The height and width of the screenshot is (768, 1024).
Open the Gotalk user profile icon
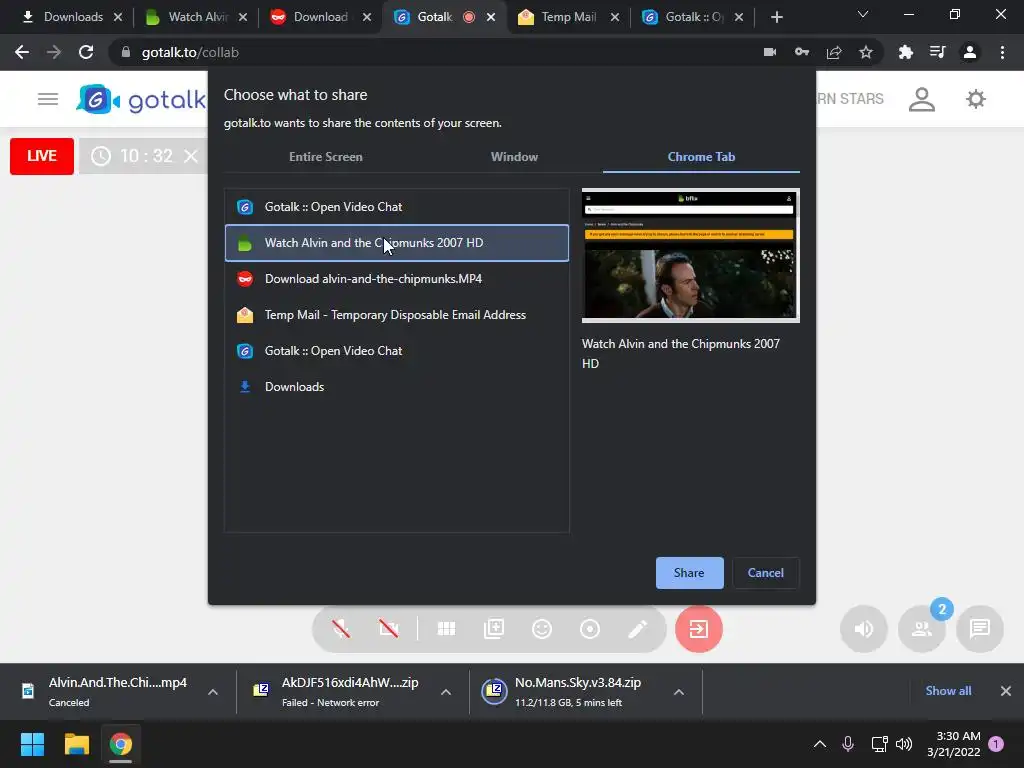tap(921, 99)
